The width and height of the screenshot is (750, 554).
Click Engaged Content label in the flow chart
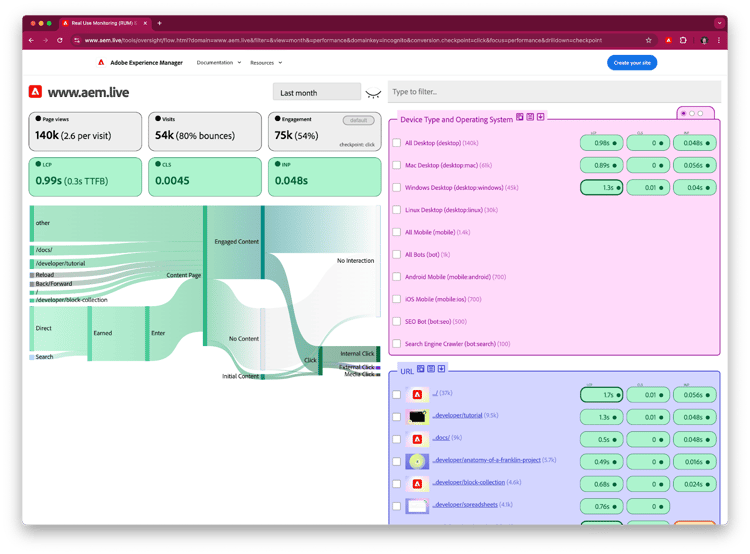click(x=236, y=242)
